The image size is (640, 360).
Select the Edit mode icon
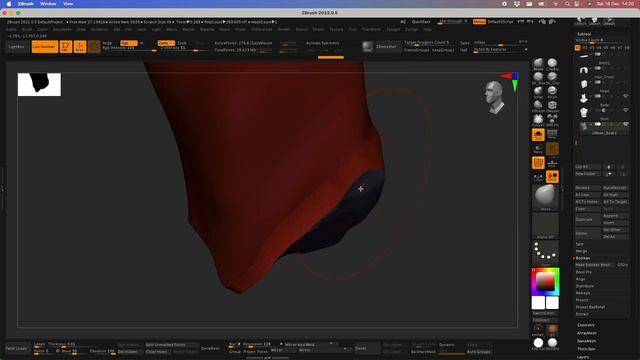(66, 47)
